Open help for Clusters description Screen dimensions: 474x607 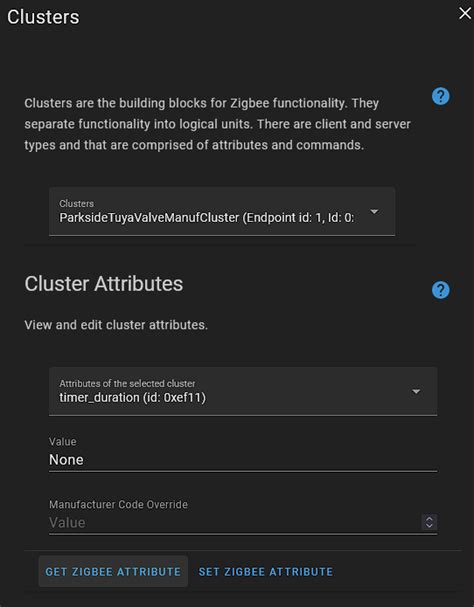click(x=440, y=96)
